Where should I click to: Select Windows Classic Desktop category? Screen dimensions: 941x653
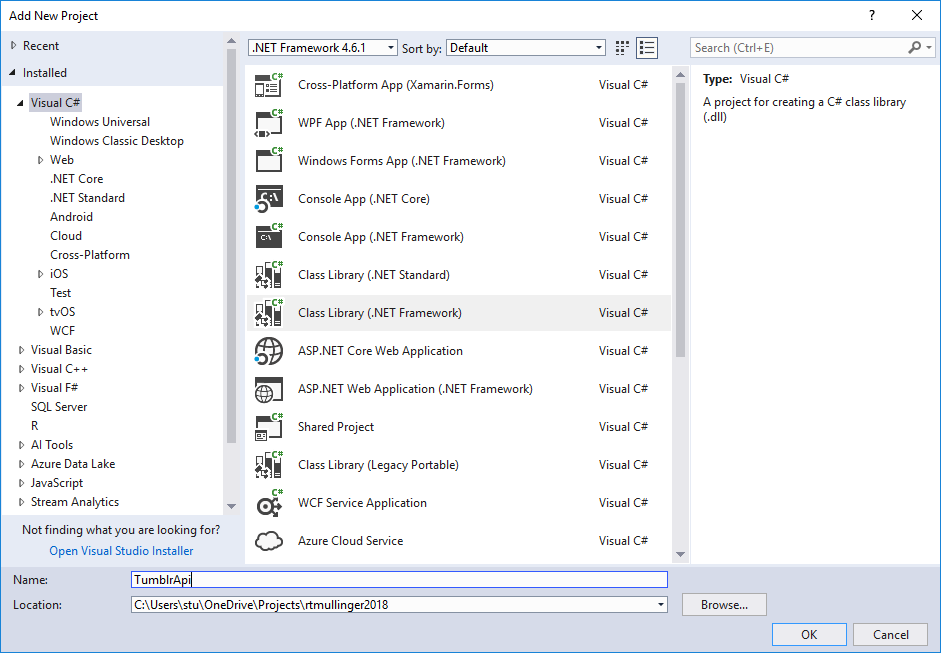coord(117,141)
